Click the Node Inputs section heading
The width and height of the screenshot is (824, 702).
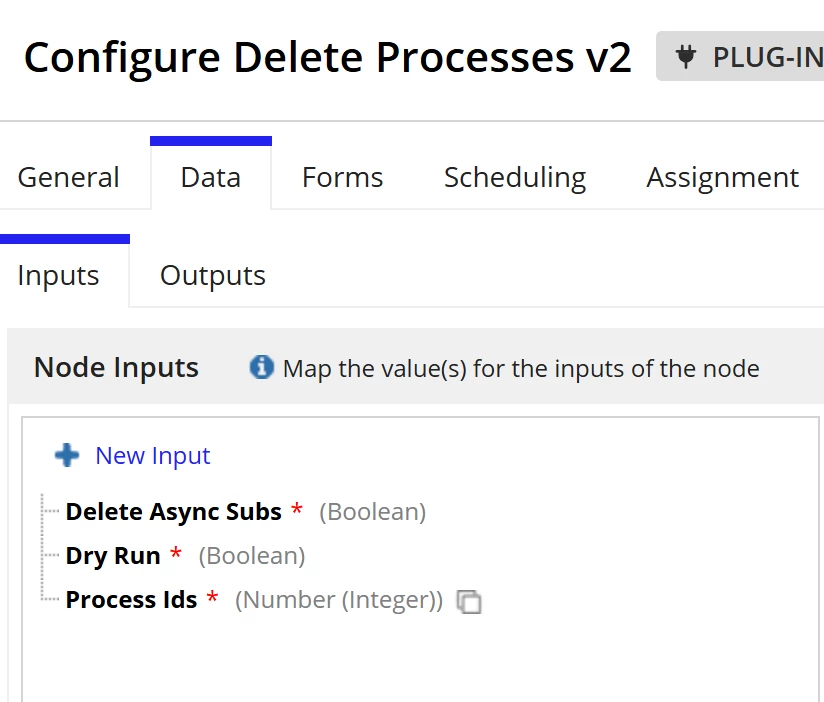[116, 367]
